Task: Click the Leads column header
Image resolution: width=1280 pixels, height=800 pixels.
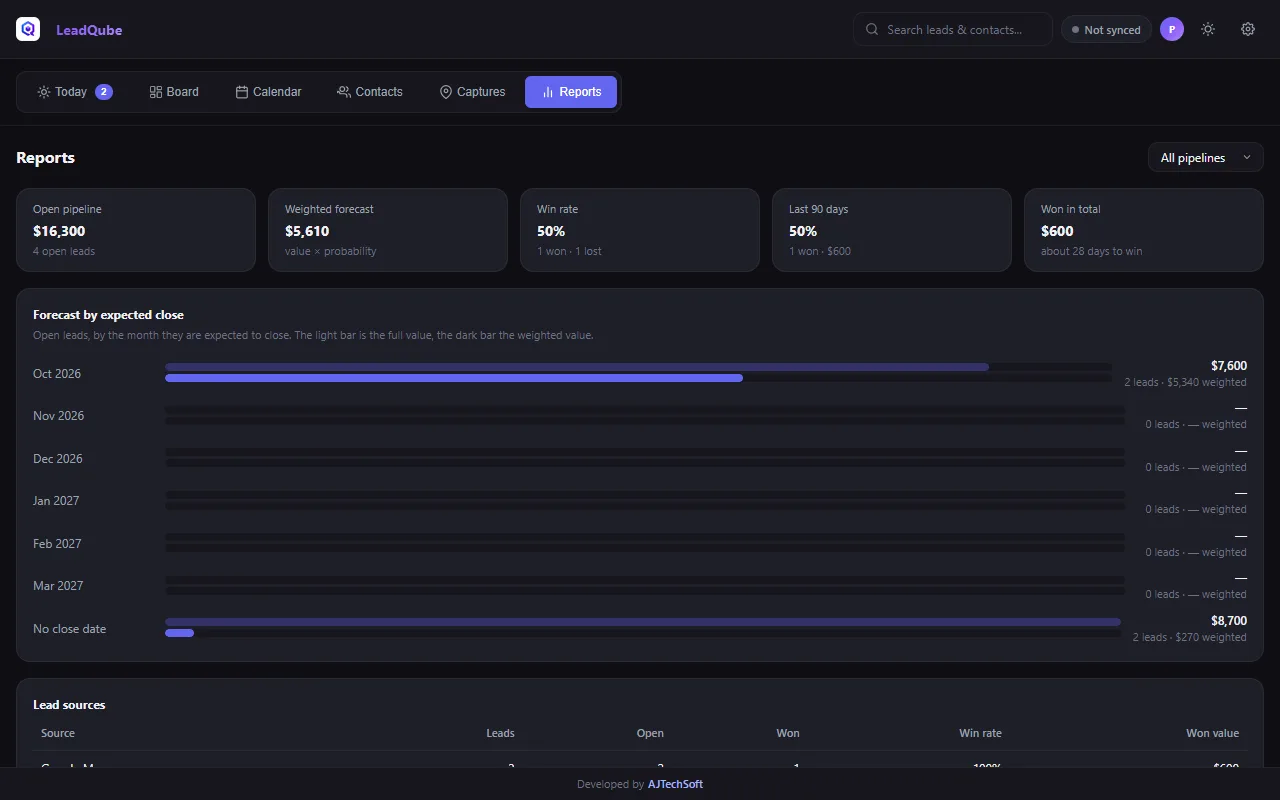Action: coord(500,733)
